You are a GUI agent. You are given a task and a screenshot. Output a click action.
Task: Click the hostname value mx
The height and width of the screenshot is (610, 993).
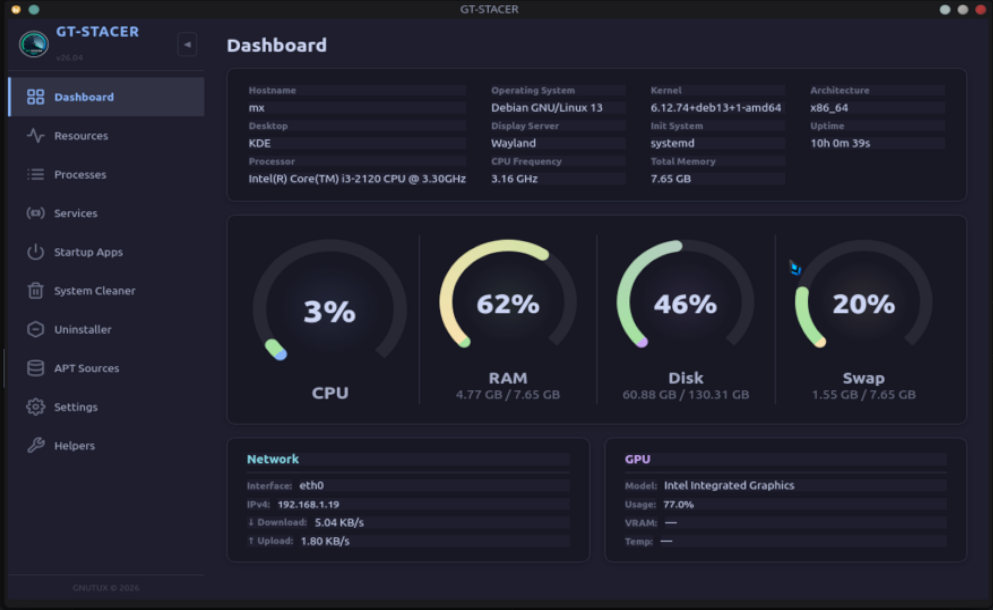pos(256,108)
